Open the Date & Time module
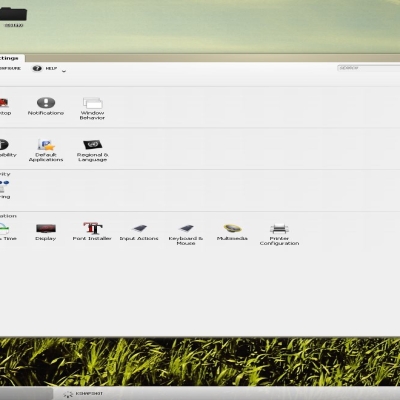Viewport: 400px width, 400px height. [7, 232]
